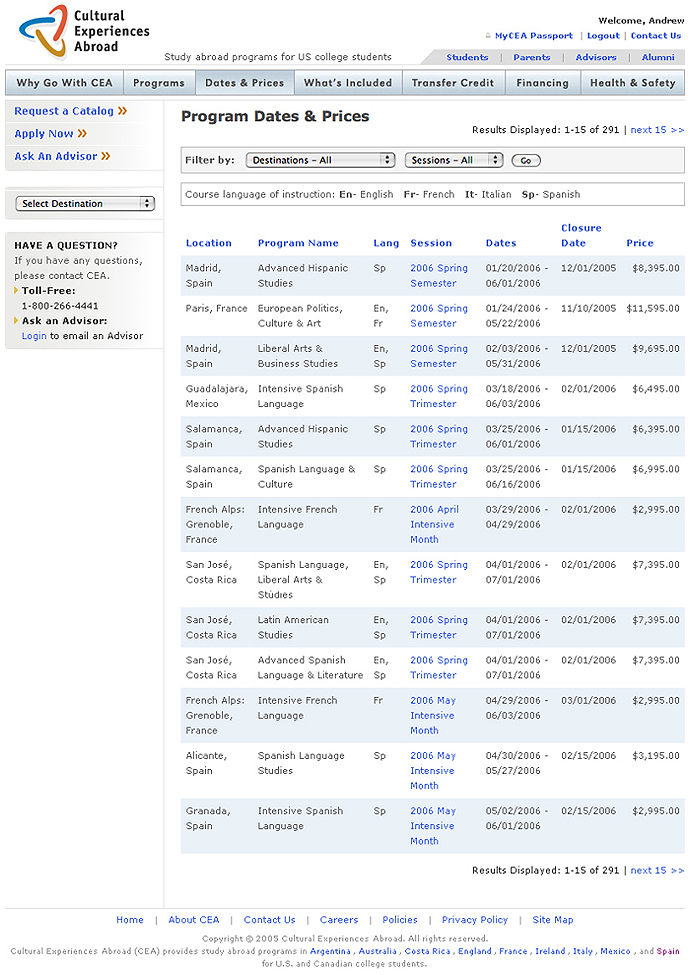This screenshot has height=975, width=690.
Task: Select the Students audience tab
Action: coord(467,57)
